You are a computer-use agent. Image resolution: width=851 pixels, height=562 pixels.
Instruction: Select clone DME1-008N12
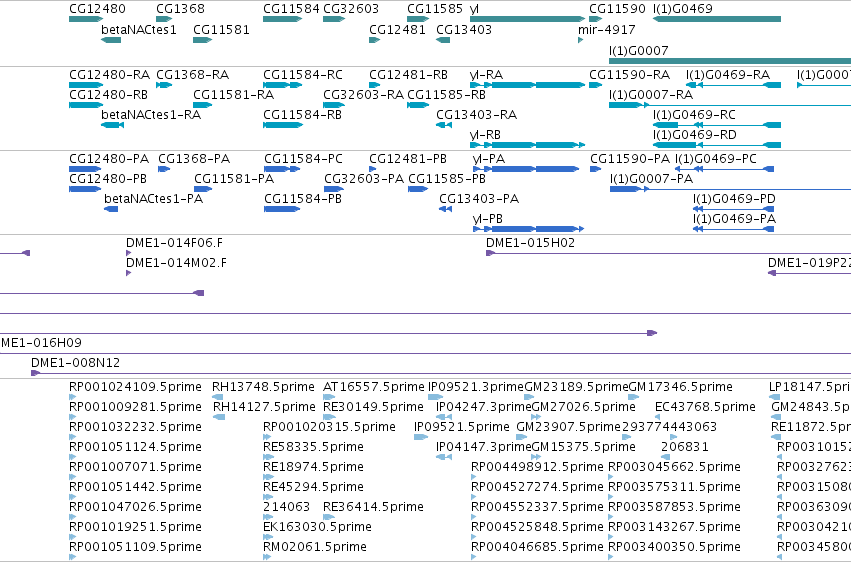point(75,362)
